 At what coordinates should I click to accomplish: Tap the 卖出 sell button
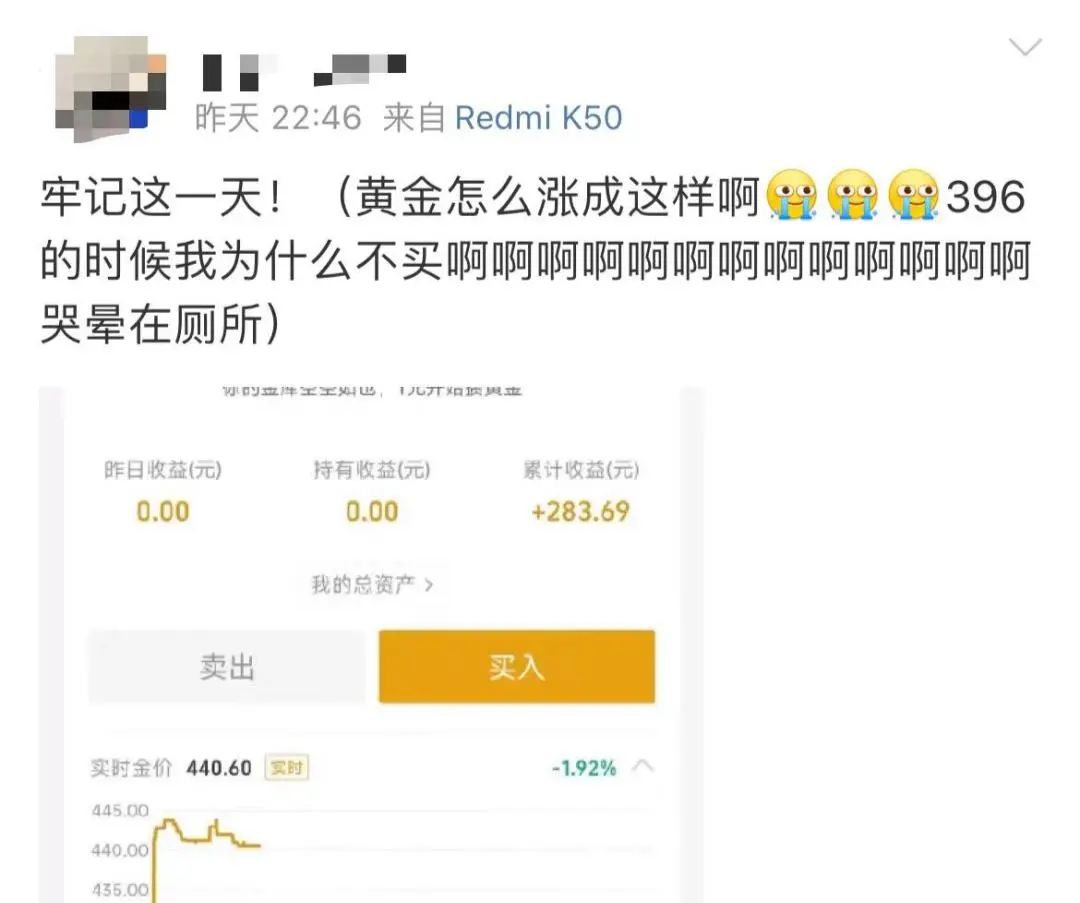(x=227, y=666)
